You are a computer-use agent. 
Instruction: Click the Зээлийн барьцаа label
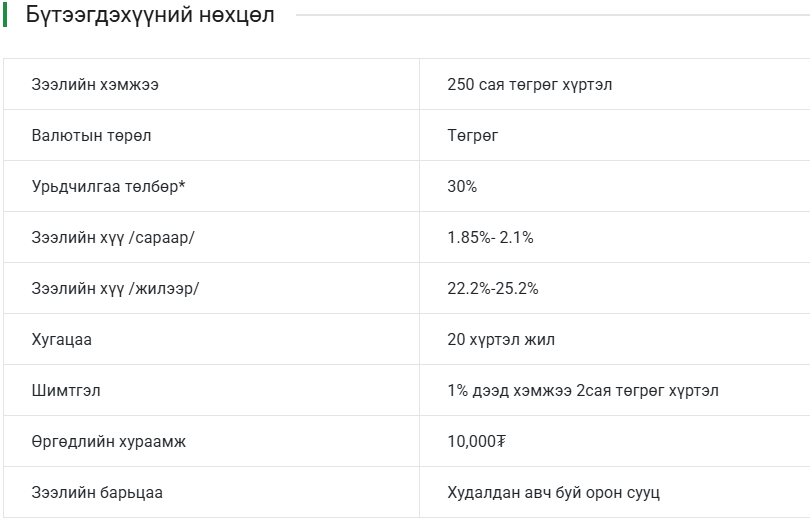97,492
